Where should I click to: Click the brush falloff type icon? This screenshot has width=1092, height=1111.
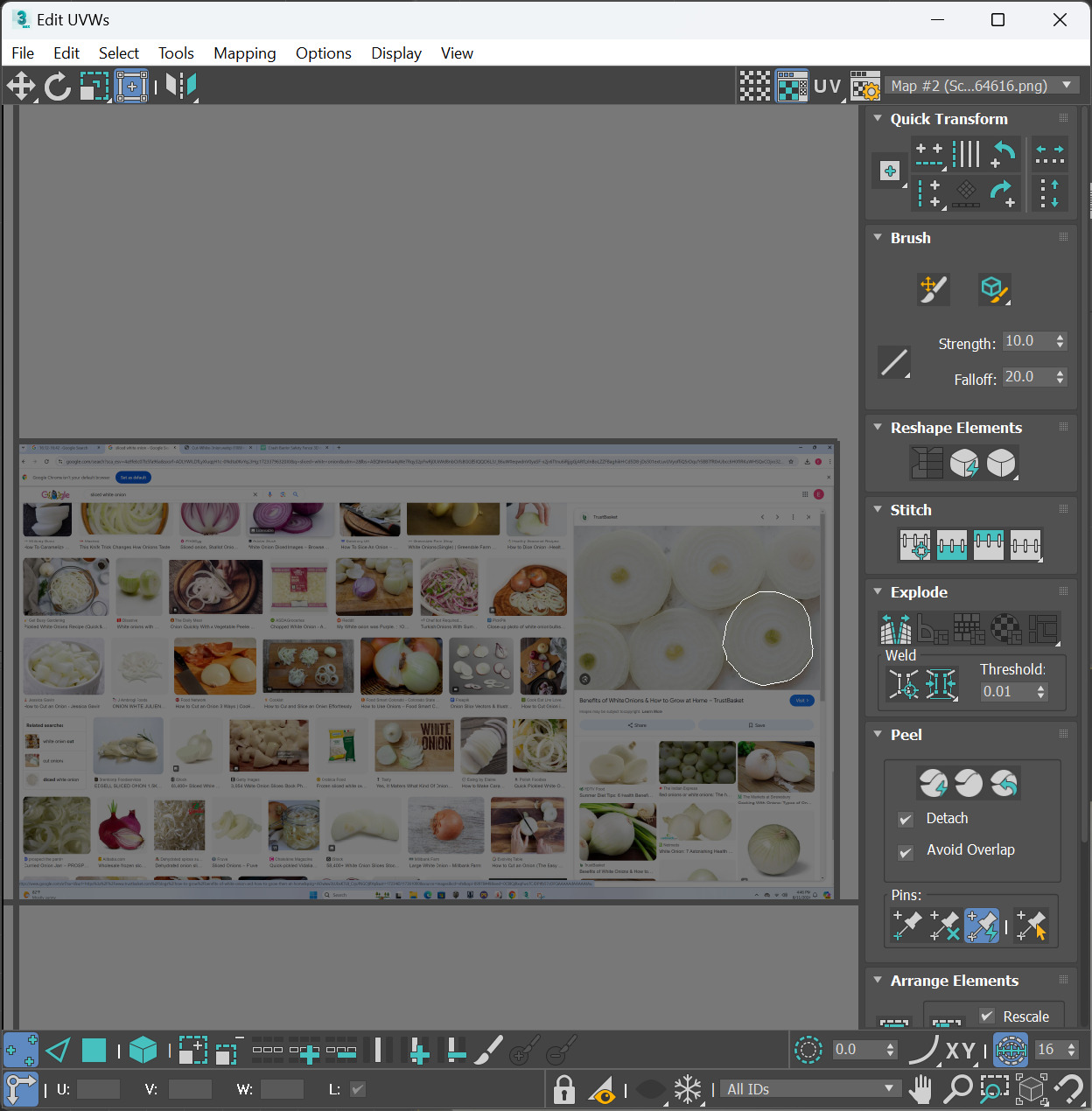894,361
